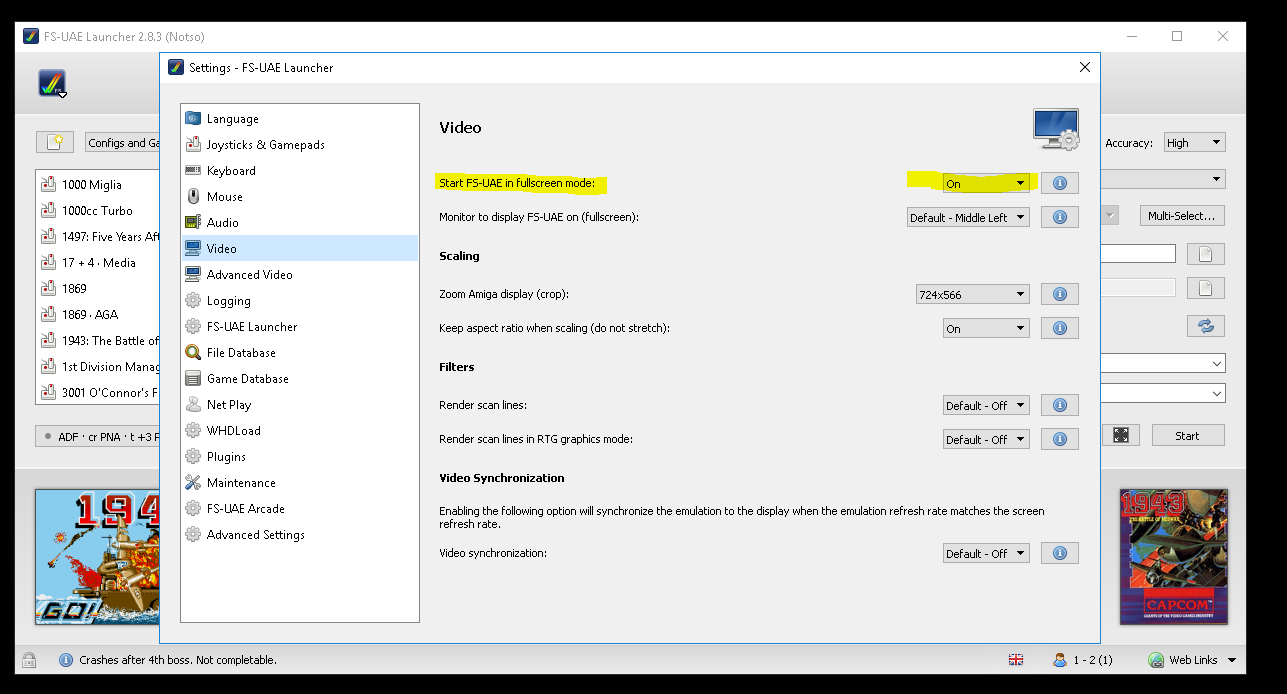Image resolution: width=1287 pixels, height=694 pixels.
Task: Switch to Audio settings
Action: [299, 223]
